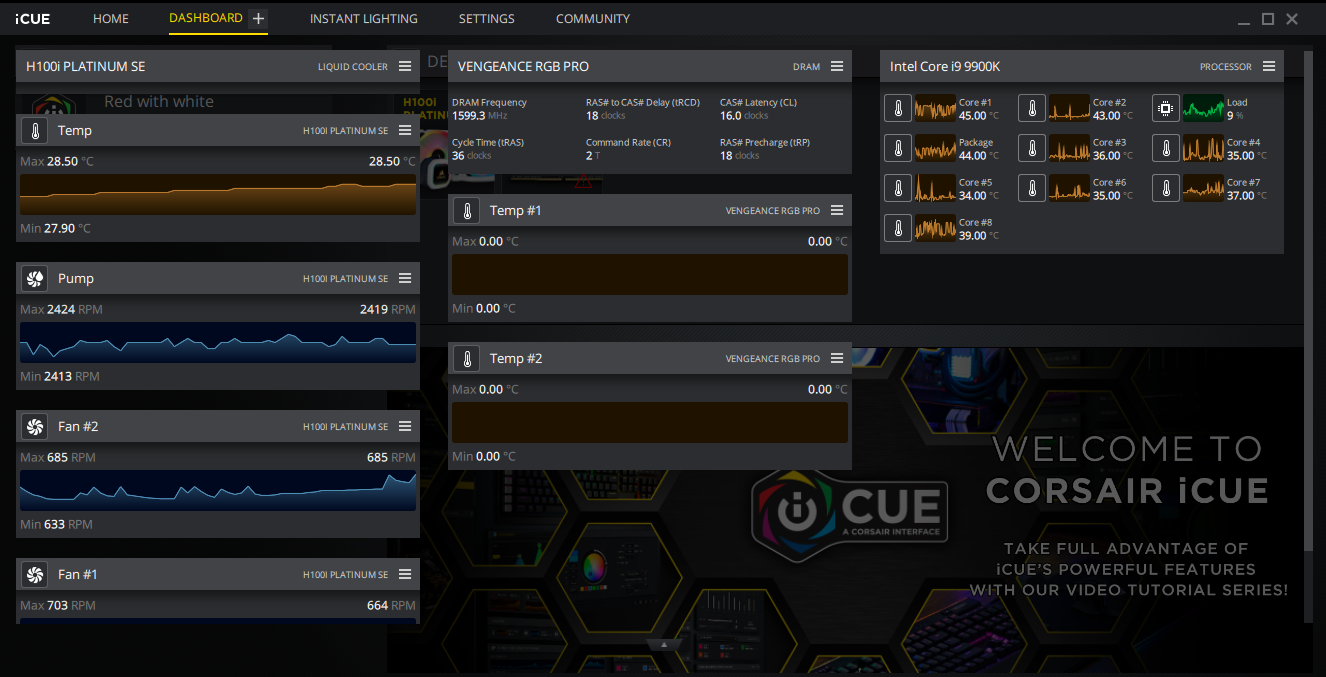Click the Command Rate 2 T value
Screen dimensions: 1326x677
(x=592, y=156)
